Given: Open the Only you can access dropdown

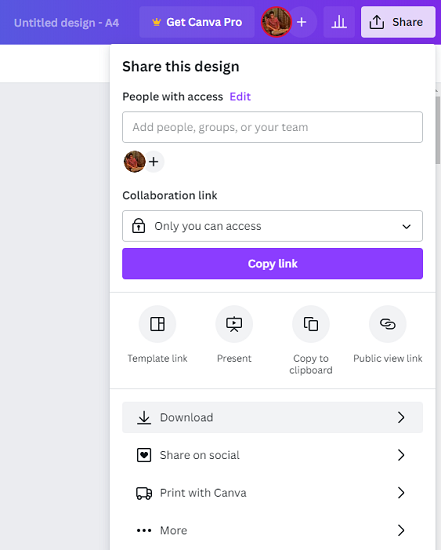Looking at the screenshot, I should 272,226.
